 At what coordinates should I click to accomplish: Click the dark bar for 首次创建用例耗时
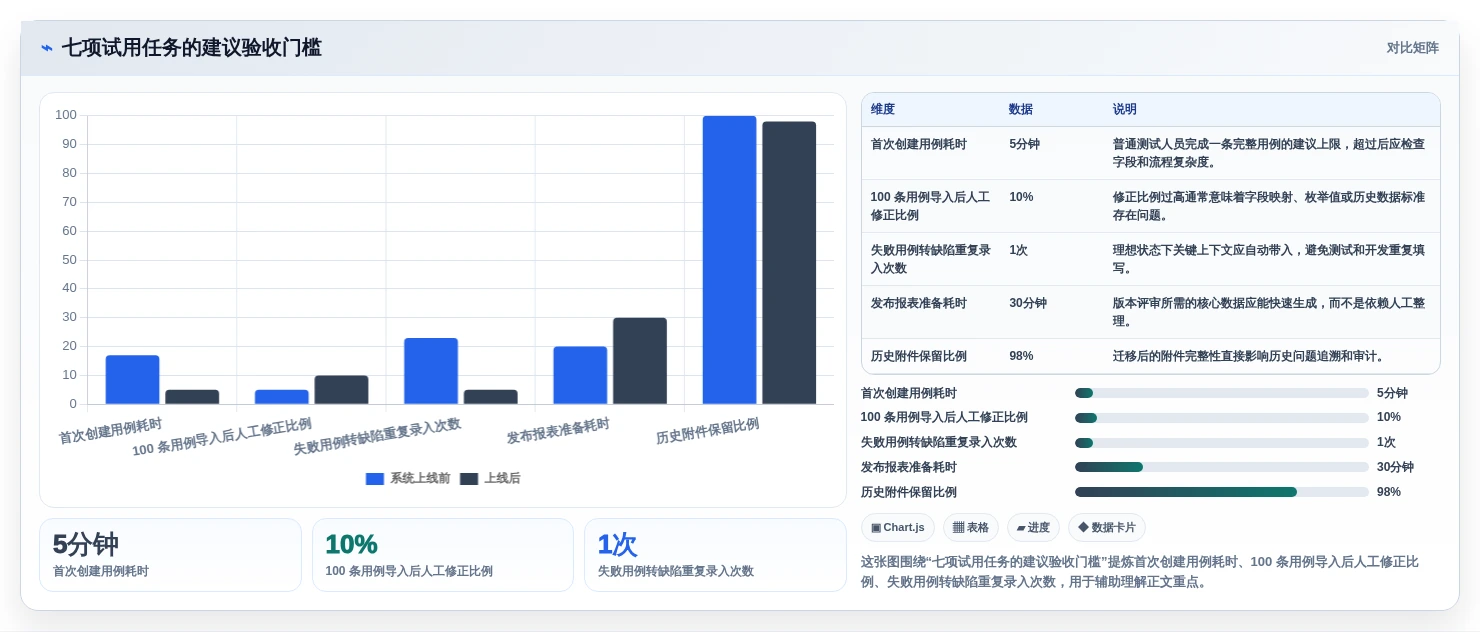[192, 397]
